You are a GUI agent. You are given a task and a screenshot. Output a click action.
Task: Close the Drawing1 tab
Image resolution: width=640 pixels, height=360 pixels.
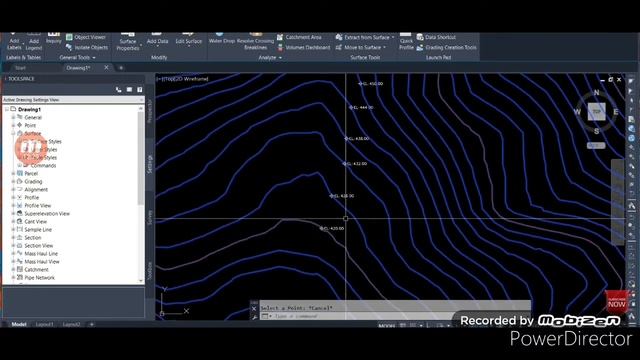pyautogui.click(x=107, y=67)
